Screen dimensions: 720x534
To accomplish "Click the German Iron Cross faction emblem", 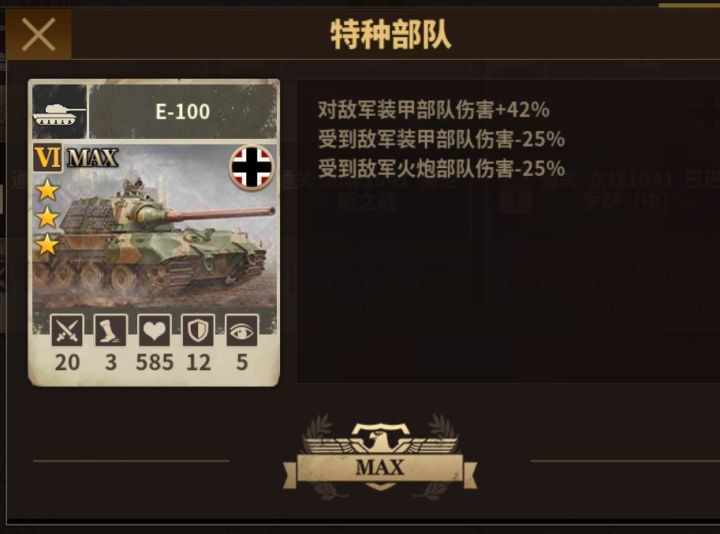I will [251, 168].
